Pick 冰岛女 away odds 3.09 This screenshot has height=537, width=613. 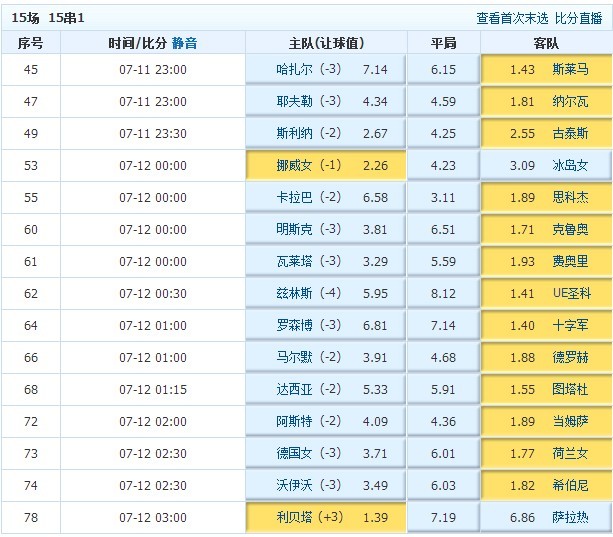(x=546, y=166)
